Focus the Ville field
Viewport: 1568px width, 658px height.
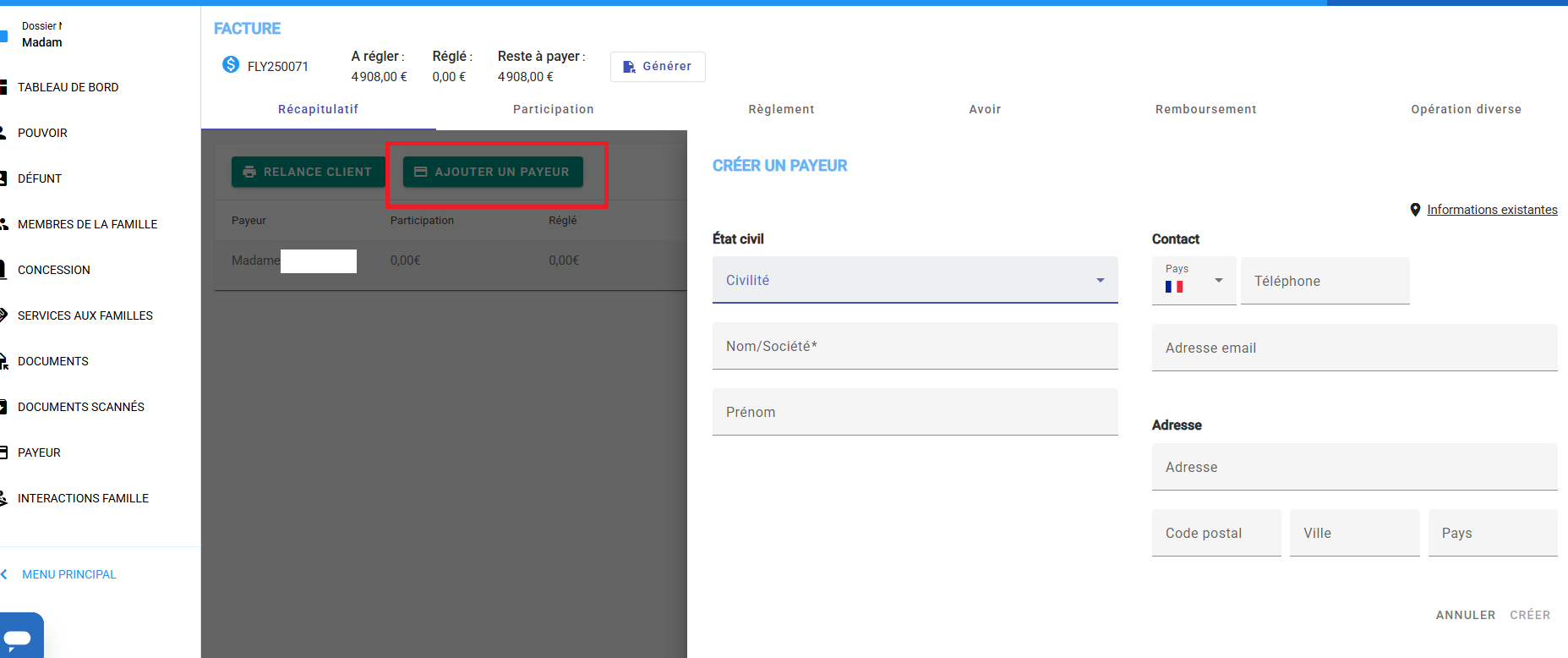pyautogui.click(x=1354, y=533)
